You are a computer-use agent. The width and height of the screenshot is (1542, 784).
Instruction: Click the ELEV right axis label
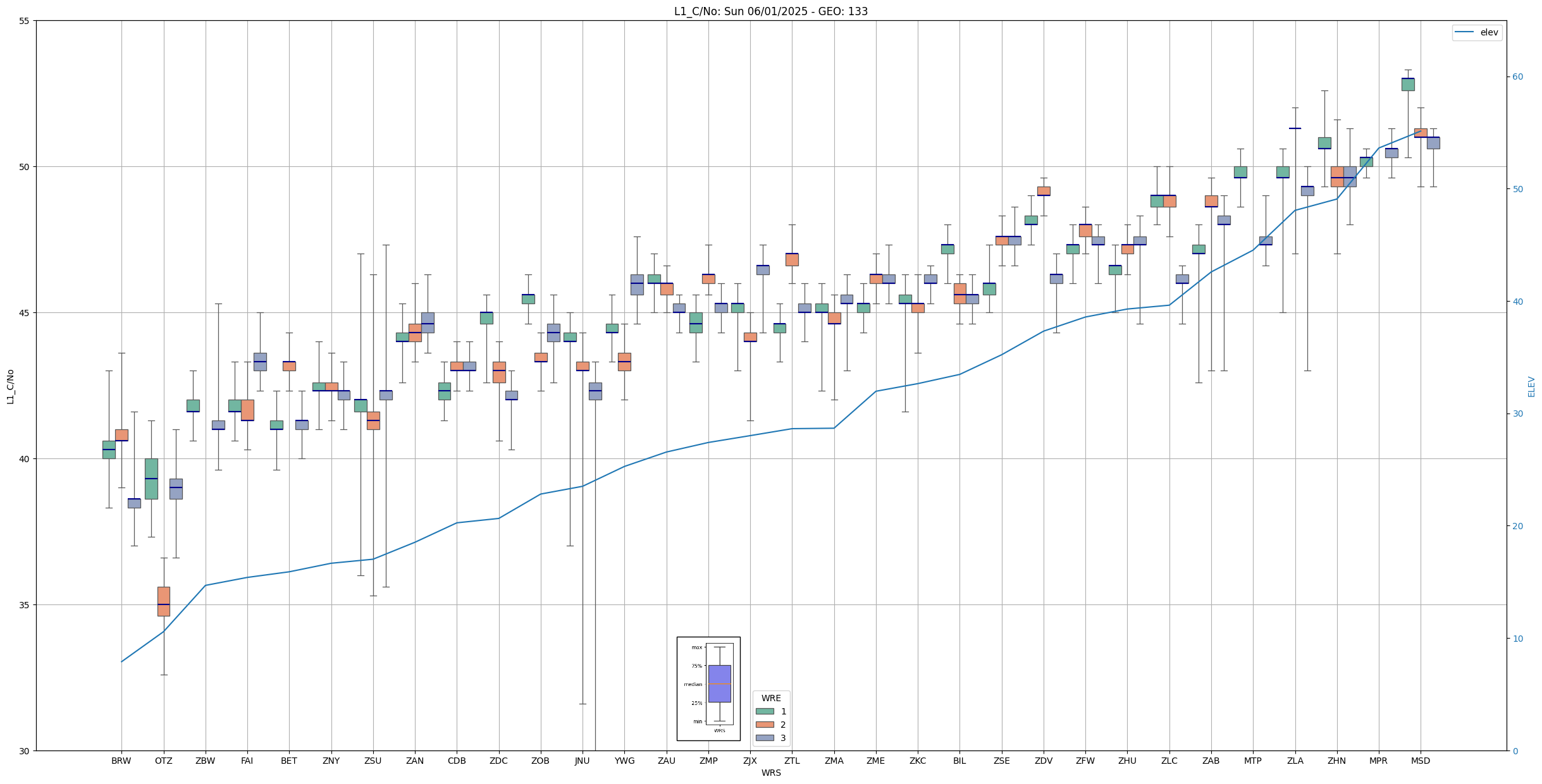click(1531, 386)
